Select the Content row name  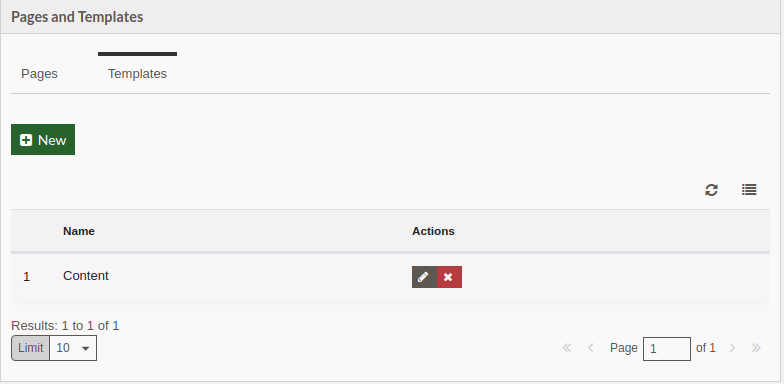point(86,276)
